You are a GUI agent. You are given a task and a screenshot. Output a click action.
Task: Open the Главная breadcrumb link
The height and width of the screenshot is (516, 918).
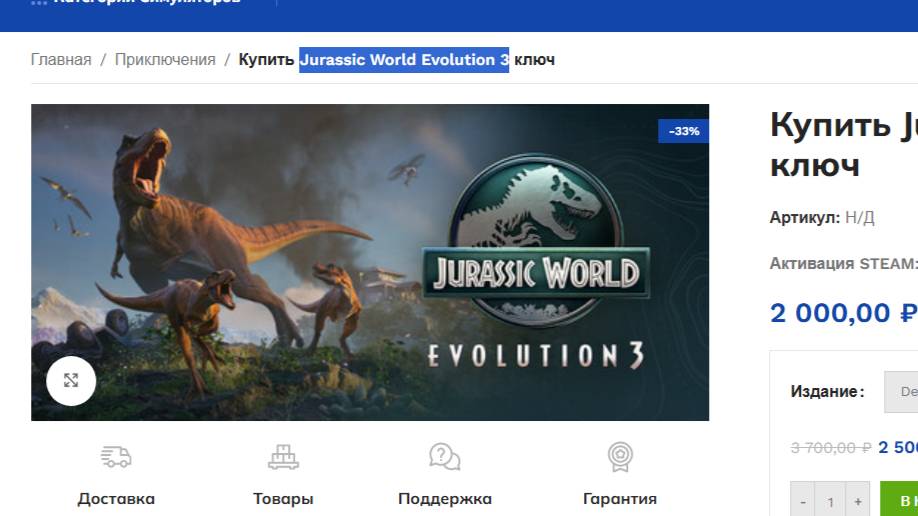point(61,60)
